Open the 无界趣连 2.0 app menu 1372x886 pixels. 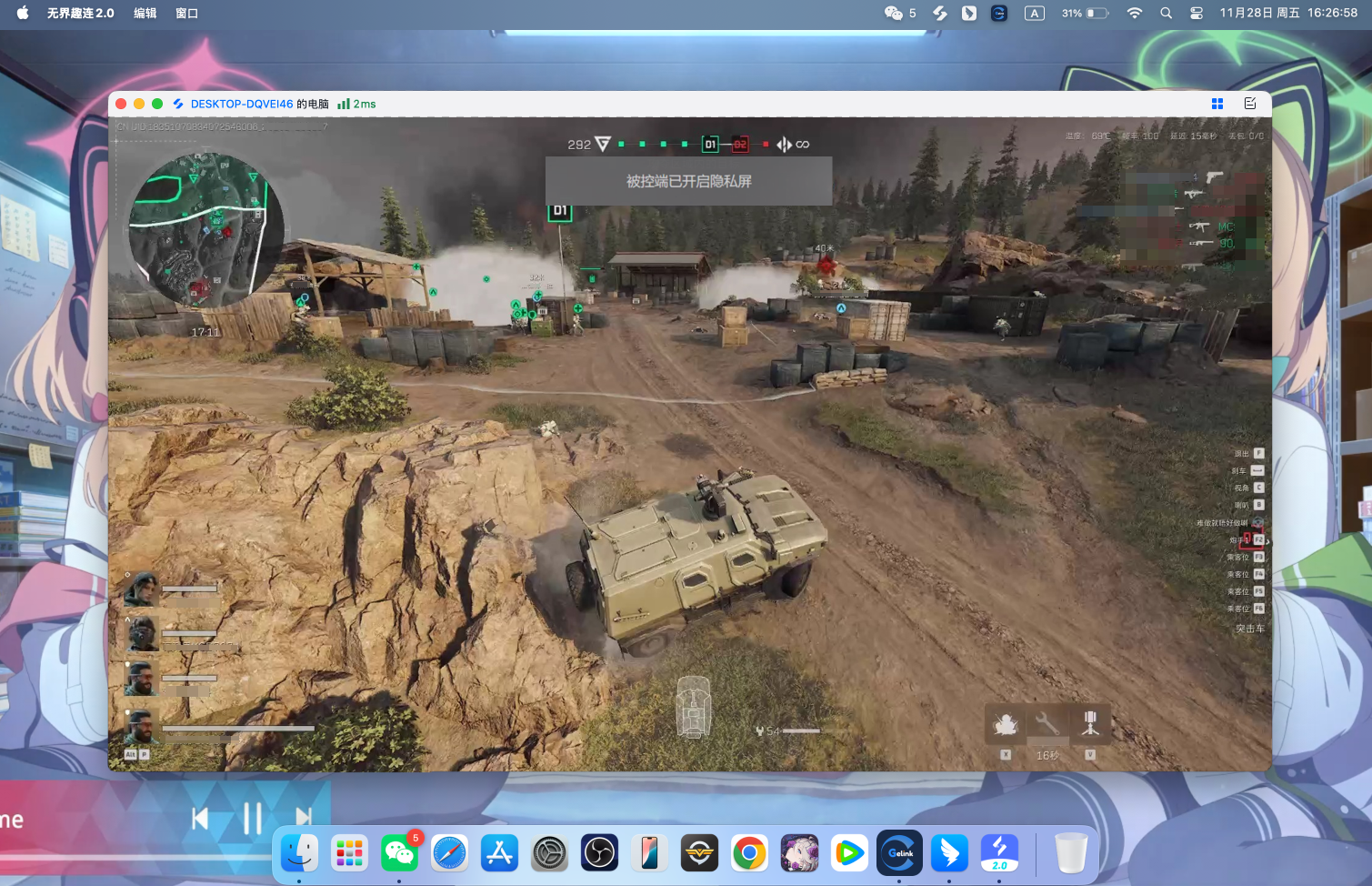point(81,14)
